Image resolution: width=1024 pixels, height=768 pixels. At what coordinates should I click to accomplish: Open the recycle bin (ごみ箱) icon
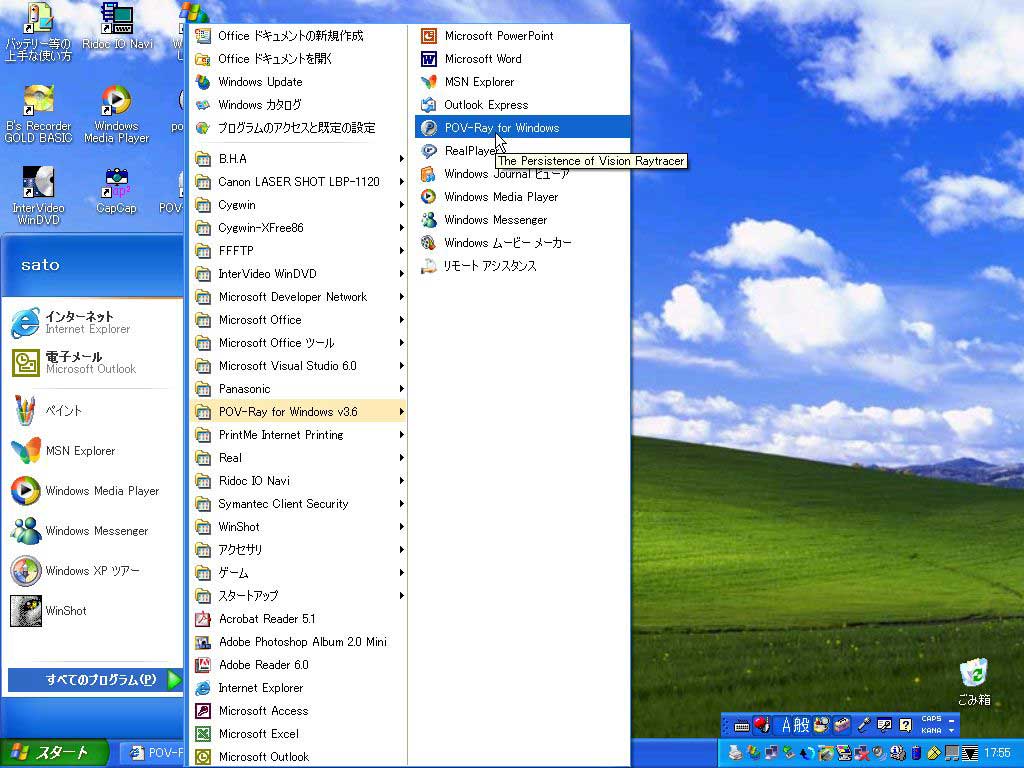tap(974, 682)
